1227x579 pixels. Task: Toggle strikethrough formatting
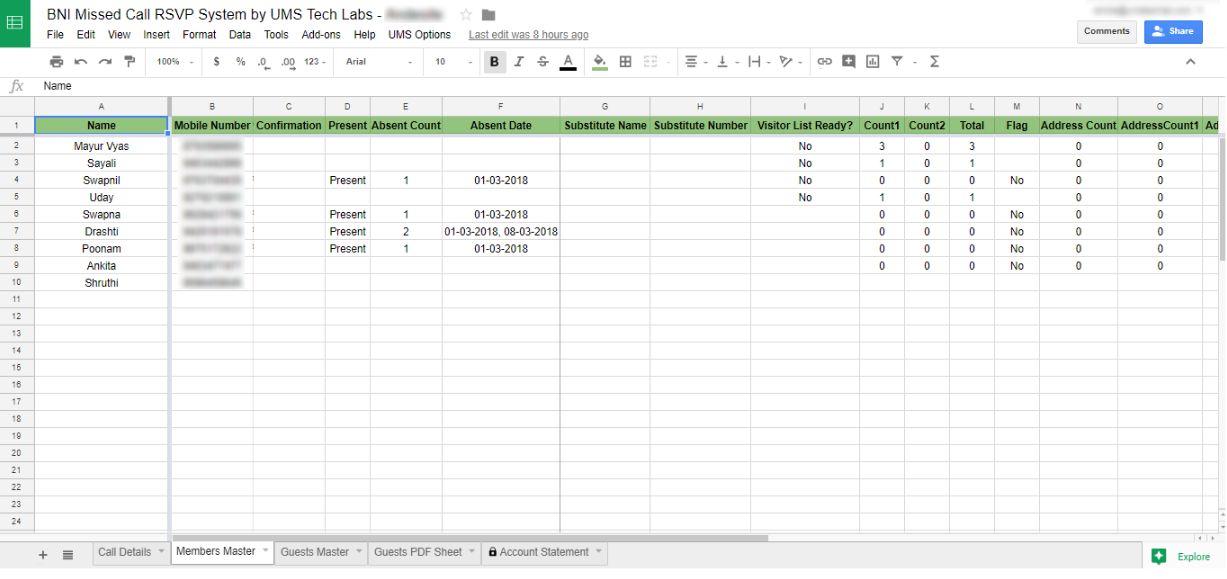[543, 62]
